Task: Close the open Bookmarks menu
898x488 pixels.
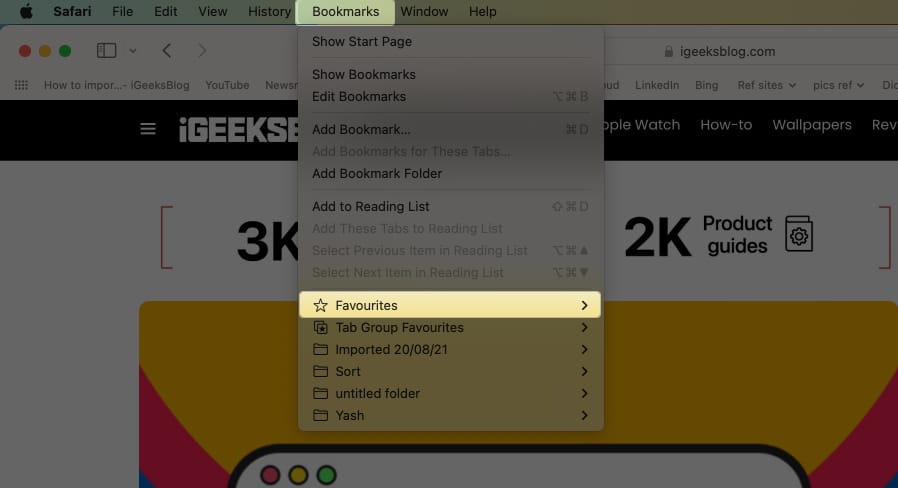Action: click(345, 11)
